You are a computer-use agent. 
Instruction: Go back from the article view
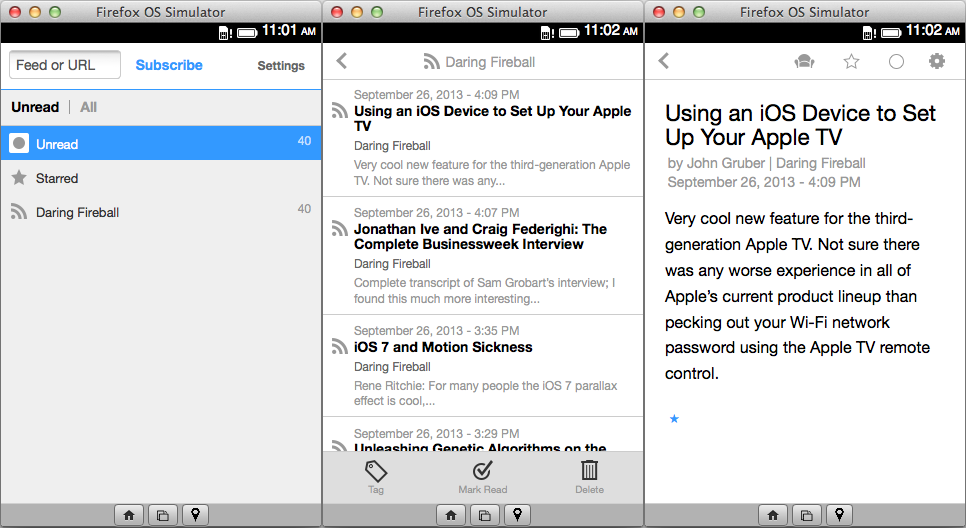coord(664,60)
